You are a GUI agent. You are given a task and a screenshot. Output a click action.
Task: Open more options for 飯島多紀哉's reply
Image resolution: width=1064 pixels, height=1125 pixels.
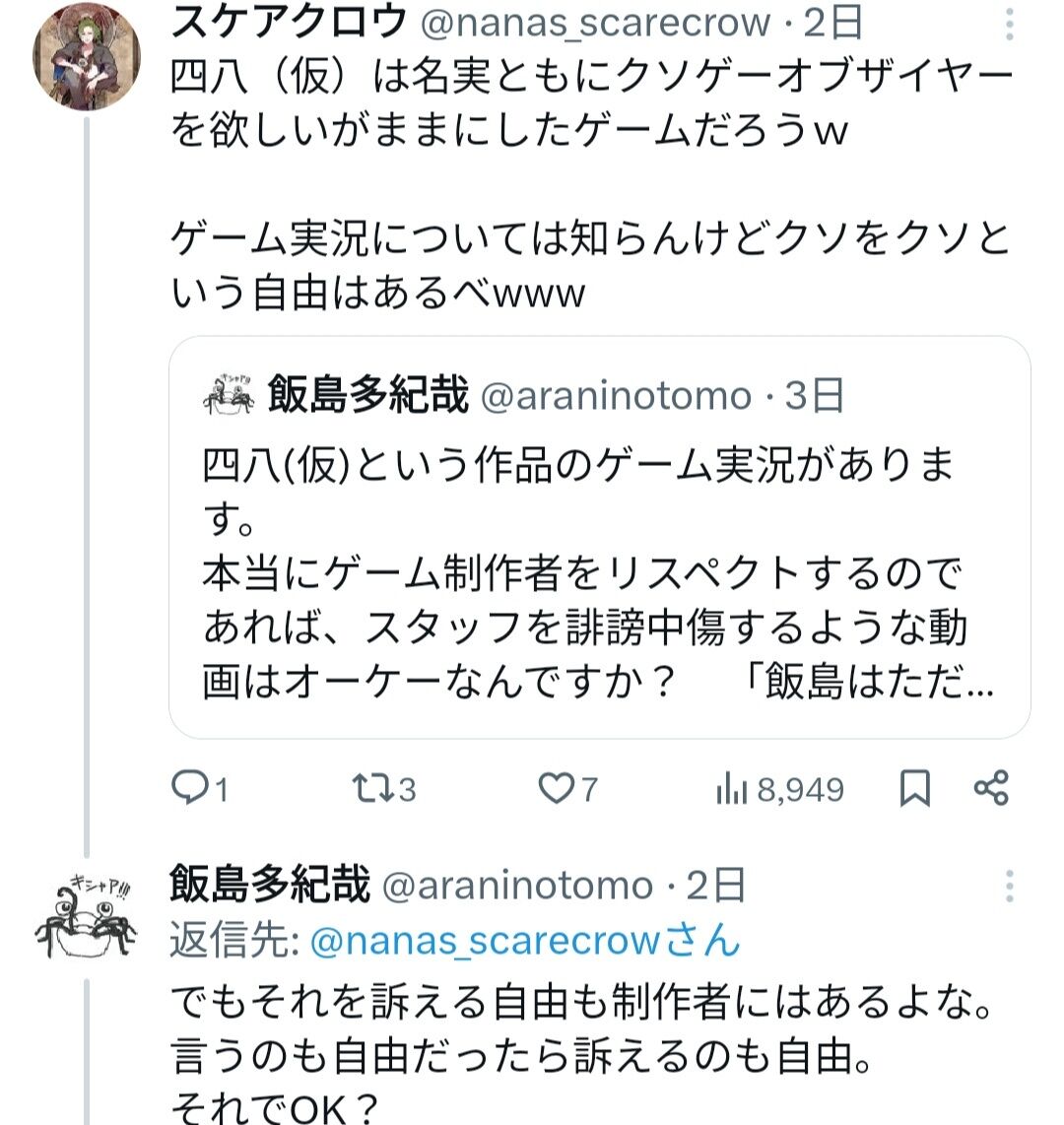(x=1010, y=887)
